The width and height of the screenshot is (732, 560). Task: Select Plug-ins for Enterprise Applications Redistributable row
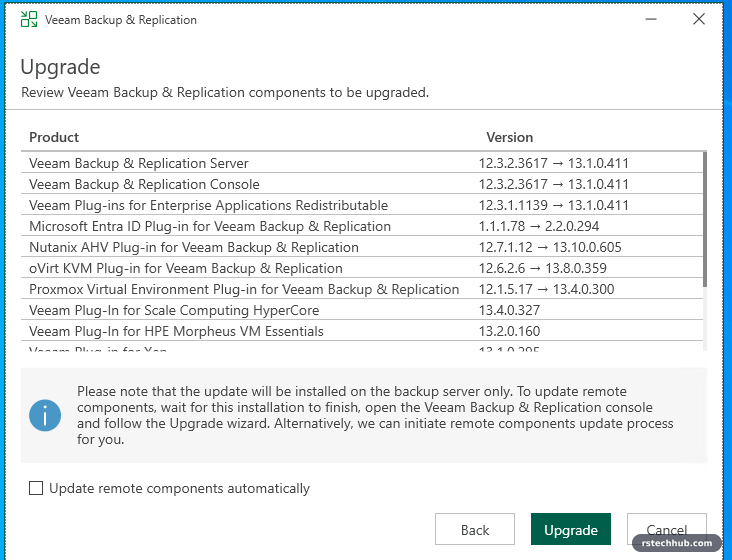pos(362,205)
